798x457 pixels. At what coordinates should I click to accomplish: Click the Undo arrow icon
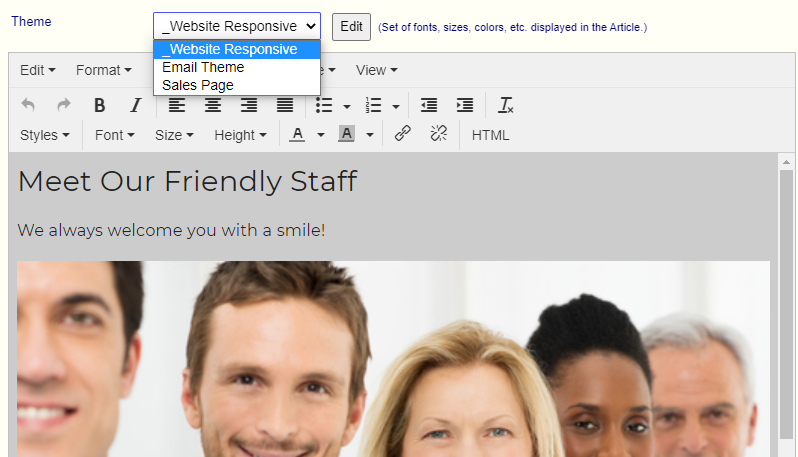pos(28,105)
